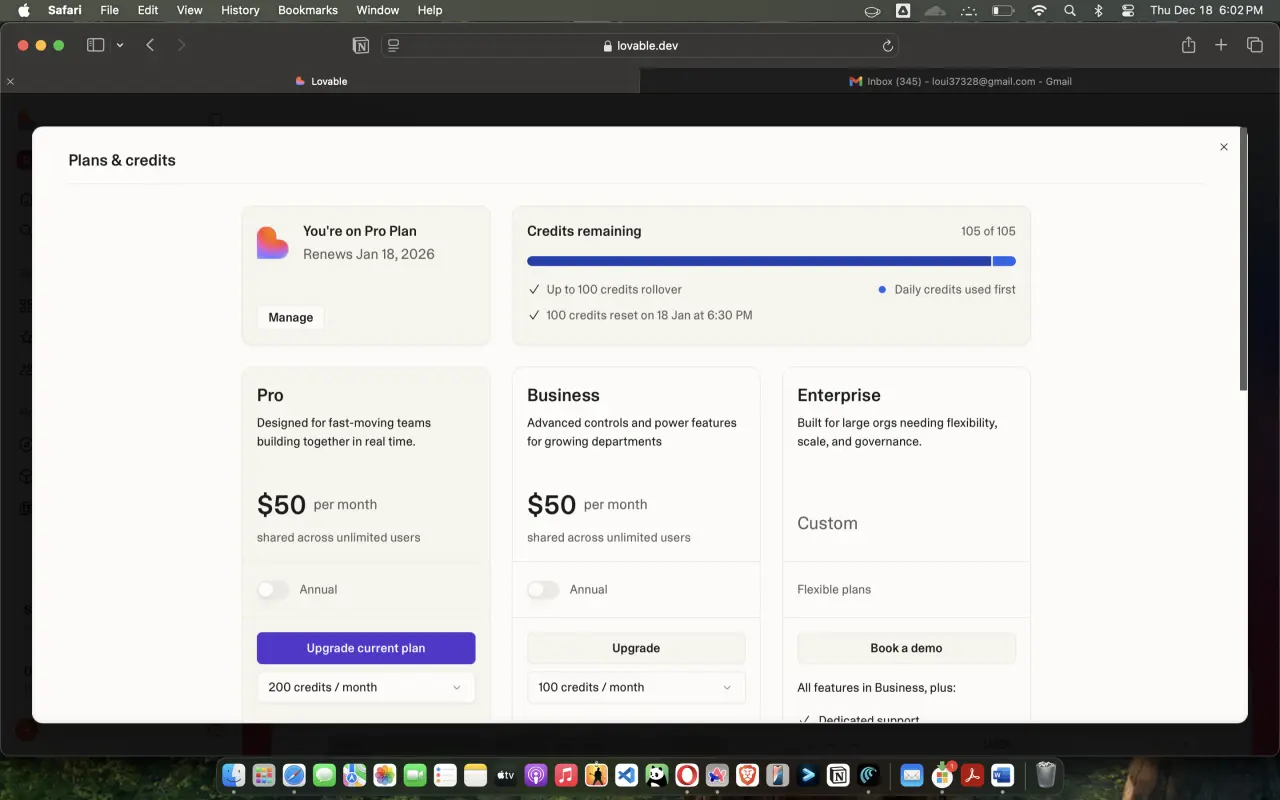Click the Wi-Fi status icon
The height and width of the screenshot is (800, 1280).
(1039, 10)
